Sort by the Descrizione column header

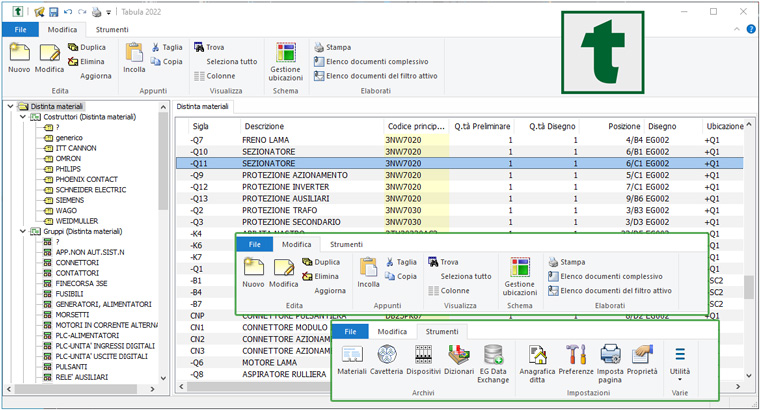[x=263, y=127]
